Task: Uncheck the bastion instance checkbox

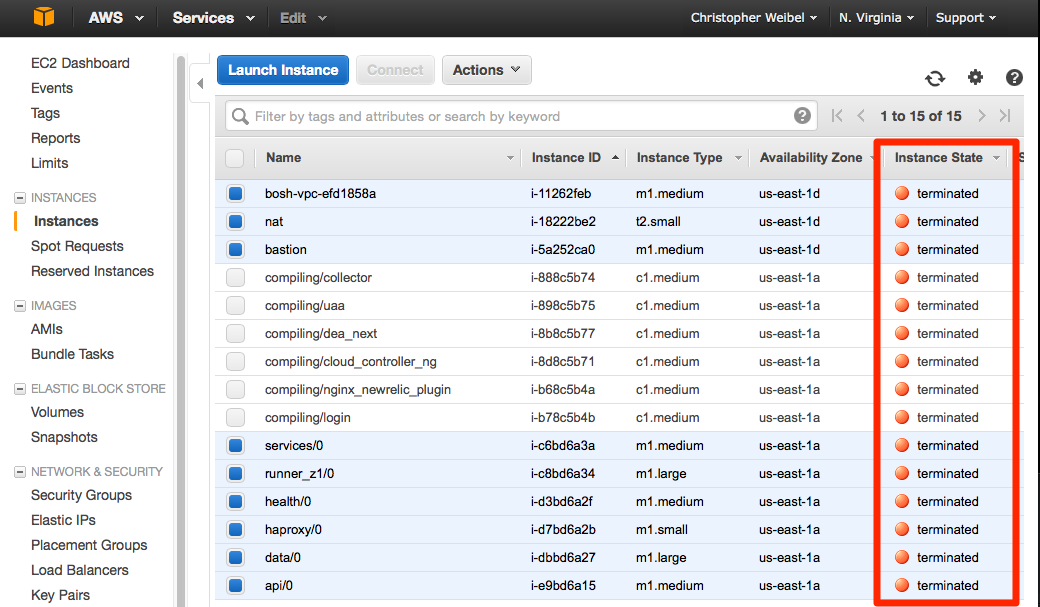Action: click(235, 249)
